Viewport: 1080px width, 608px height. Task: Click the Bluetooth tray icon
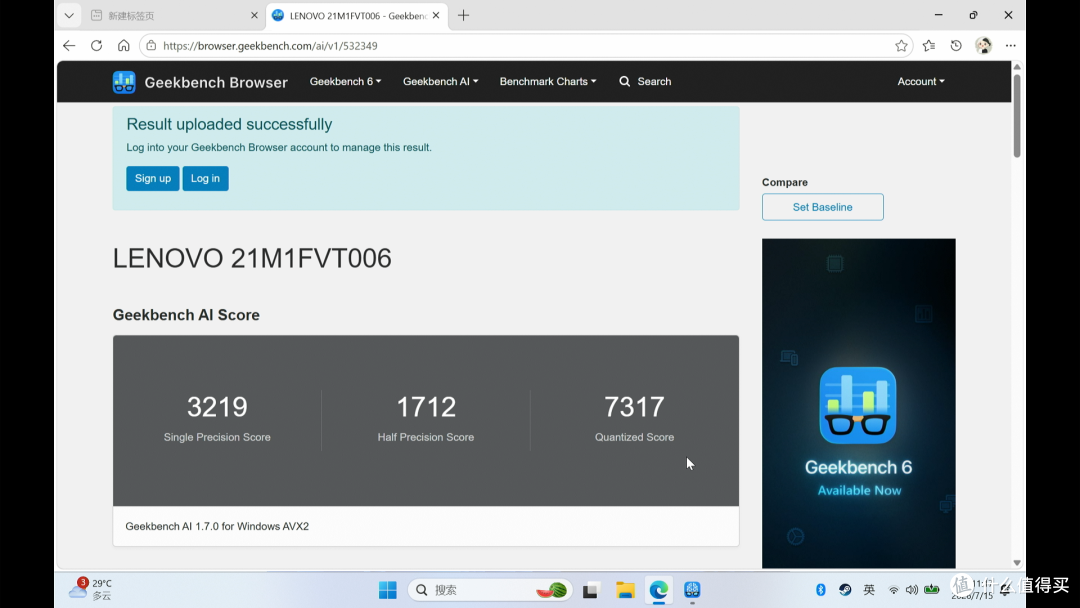coord(820,589)
